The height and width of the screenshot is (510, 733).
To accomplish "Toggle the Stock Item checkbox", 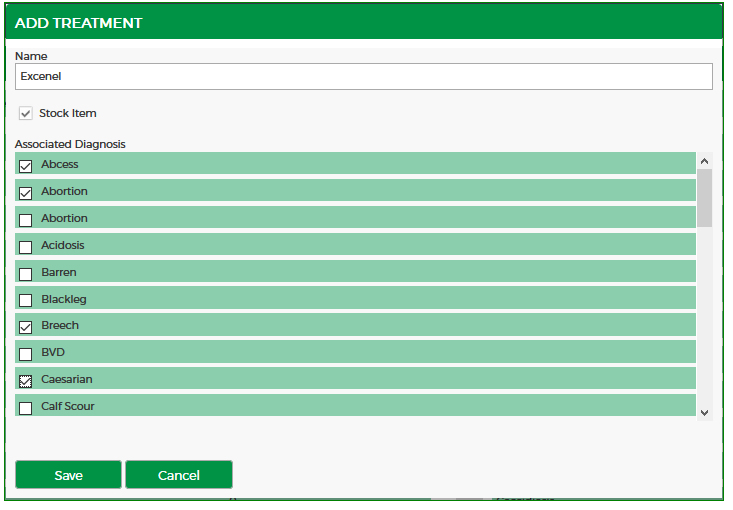I will (26, 113).
